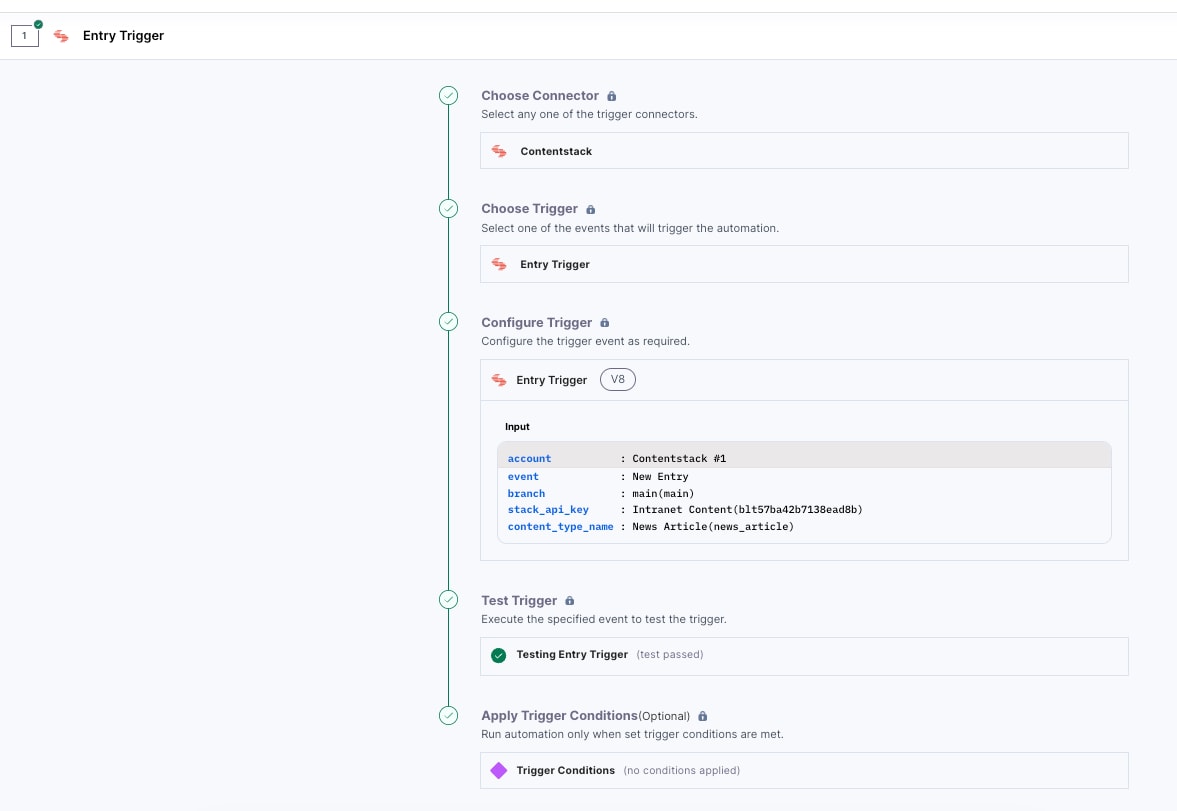The height and width of the screenshot is (811, 1177).
Task: Click the V8 version badge
Action: click(618, 380)
